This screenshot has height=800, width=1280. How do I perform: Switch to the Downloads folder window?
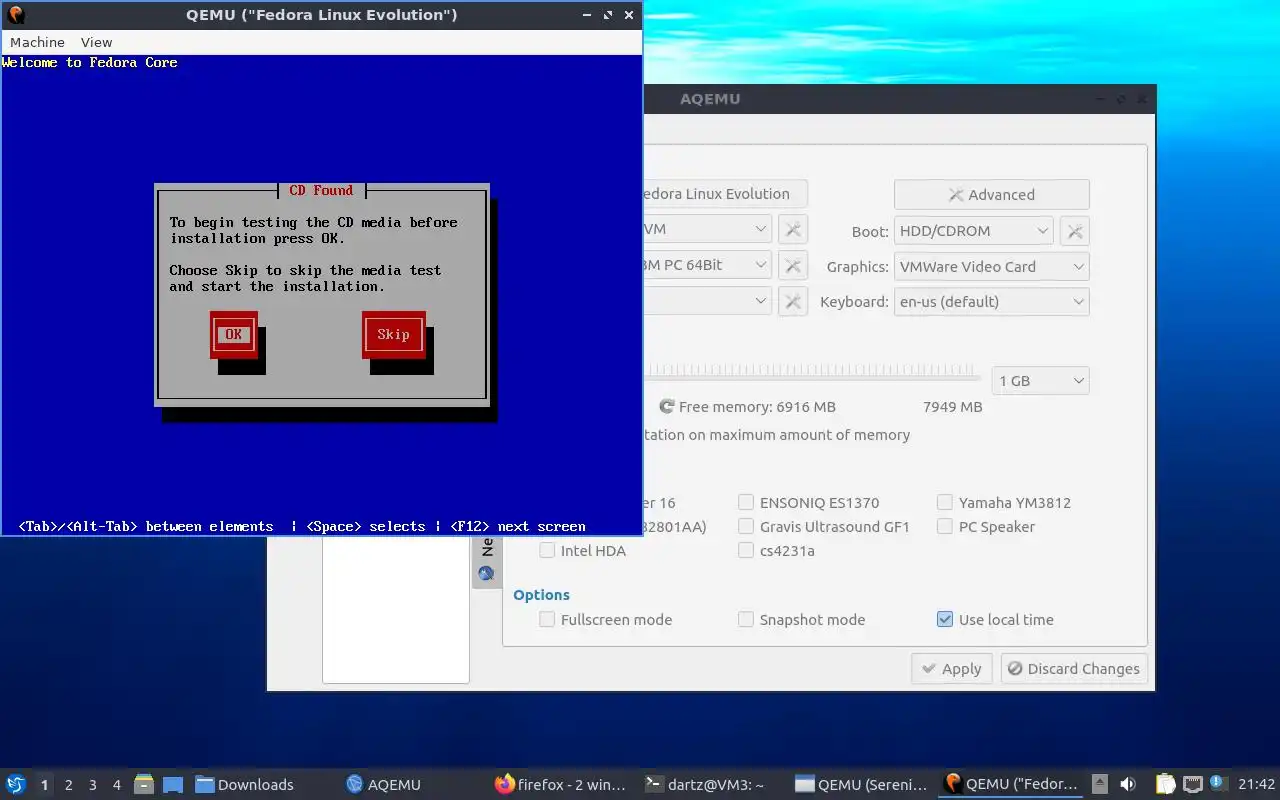click(245, 784)
